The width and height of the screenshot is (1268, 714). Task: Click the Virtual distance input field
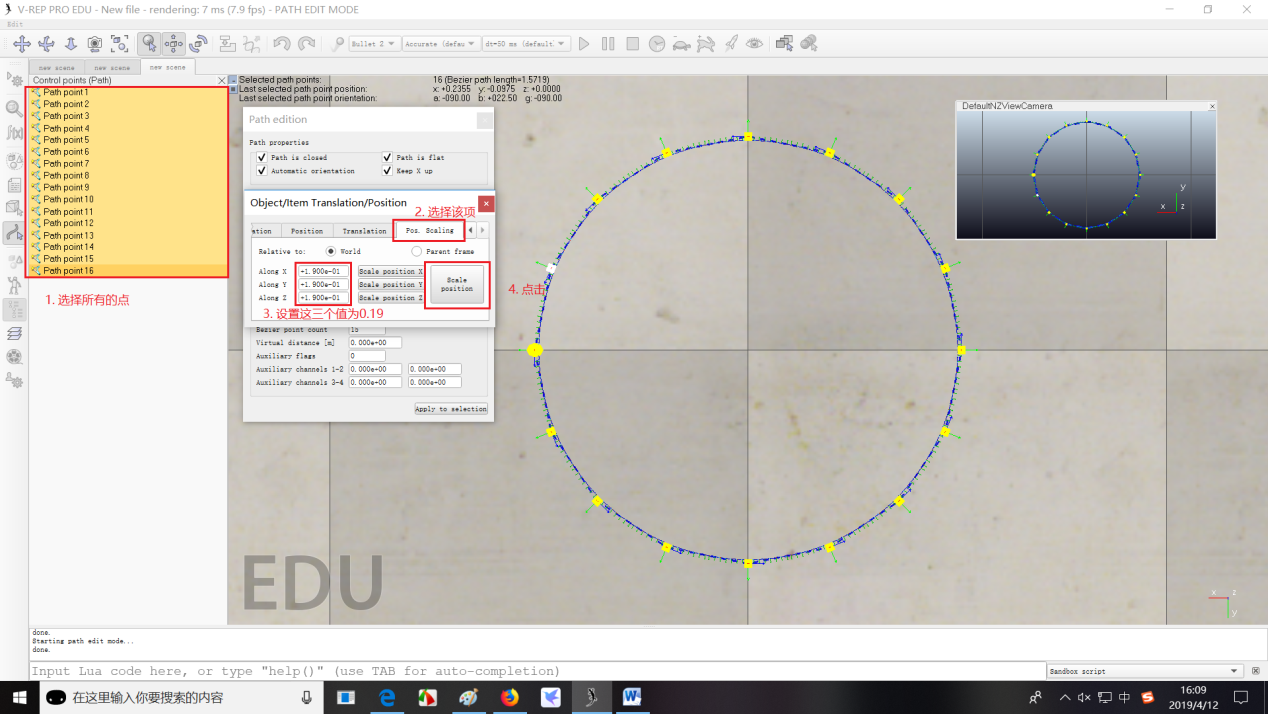[x=375, y=342]
